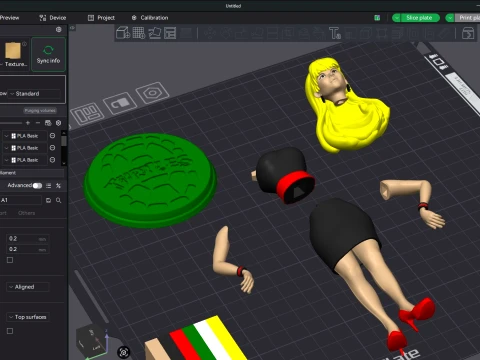Click the Auto orient toolbar icon
The image size is (480, 360).
point(155,33)
